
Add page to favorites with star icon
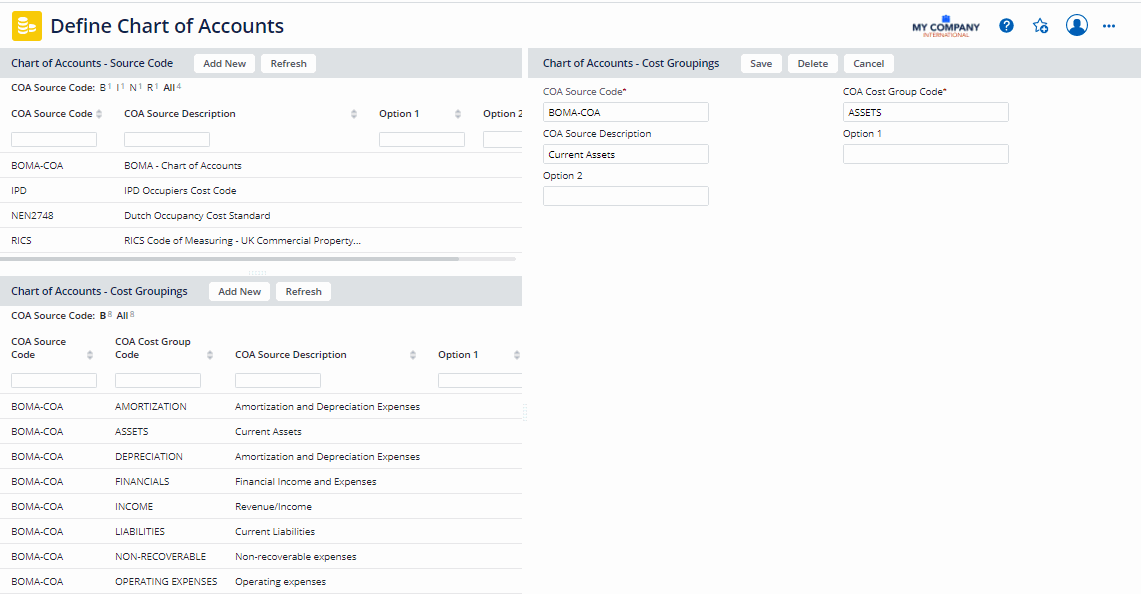(x=1040, y=26)
